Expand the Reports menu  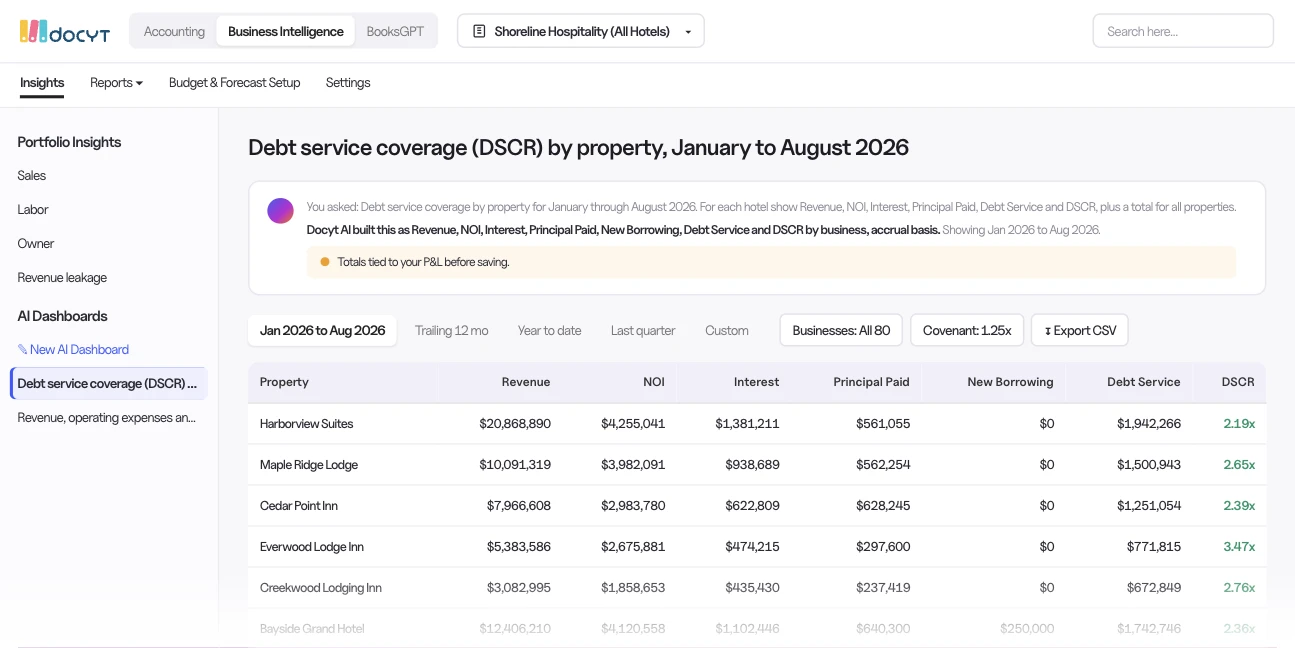coord(116,83)
